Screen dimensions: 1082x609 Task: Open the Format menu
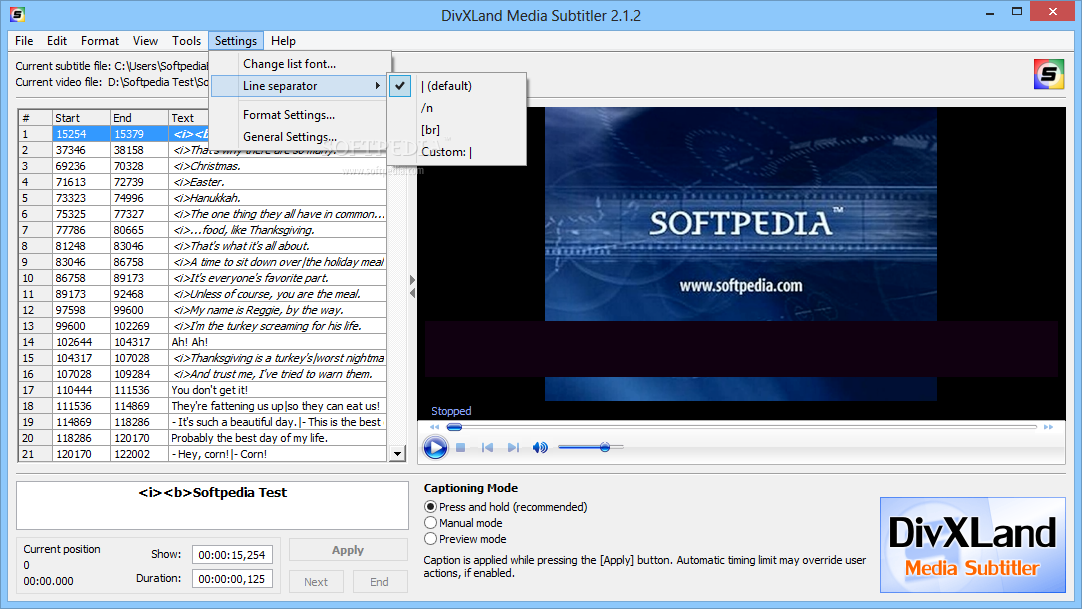tap(99, 41)
